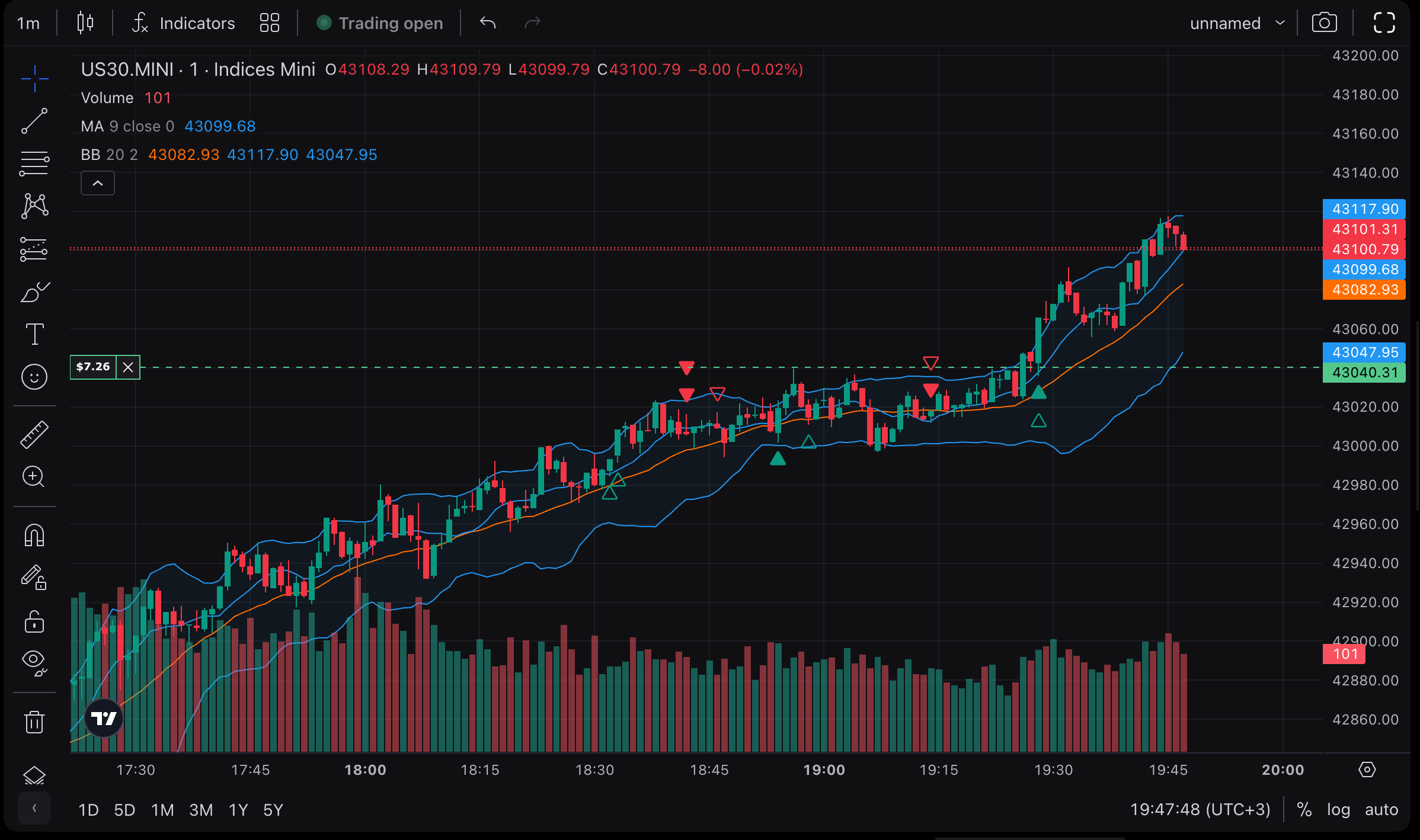Select the trend line drawing tool
1420x840 pixels.
pyautogui.click(x=34, y=121)
